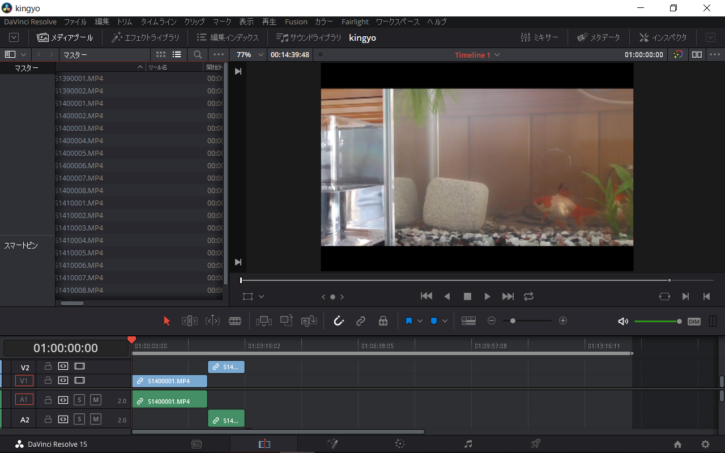Screen dimensions: 725x453
Task: Select the arrow selection mode tool
Action: point(167,321)
